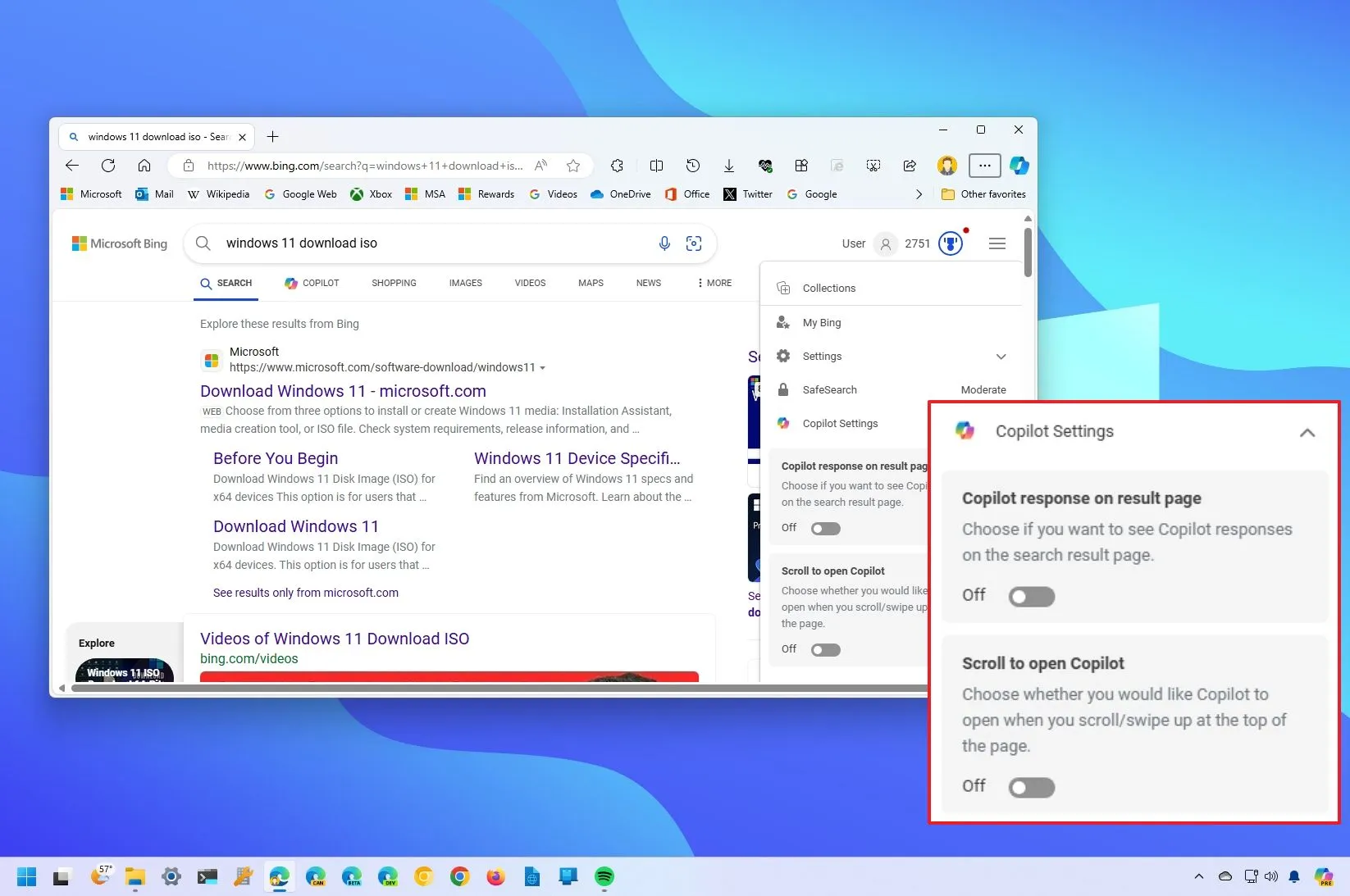The image size is (1350, 896).
Task: Toggle Scroll to open Copilot switch
Action: click(x=825, y=650)
